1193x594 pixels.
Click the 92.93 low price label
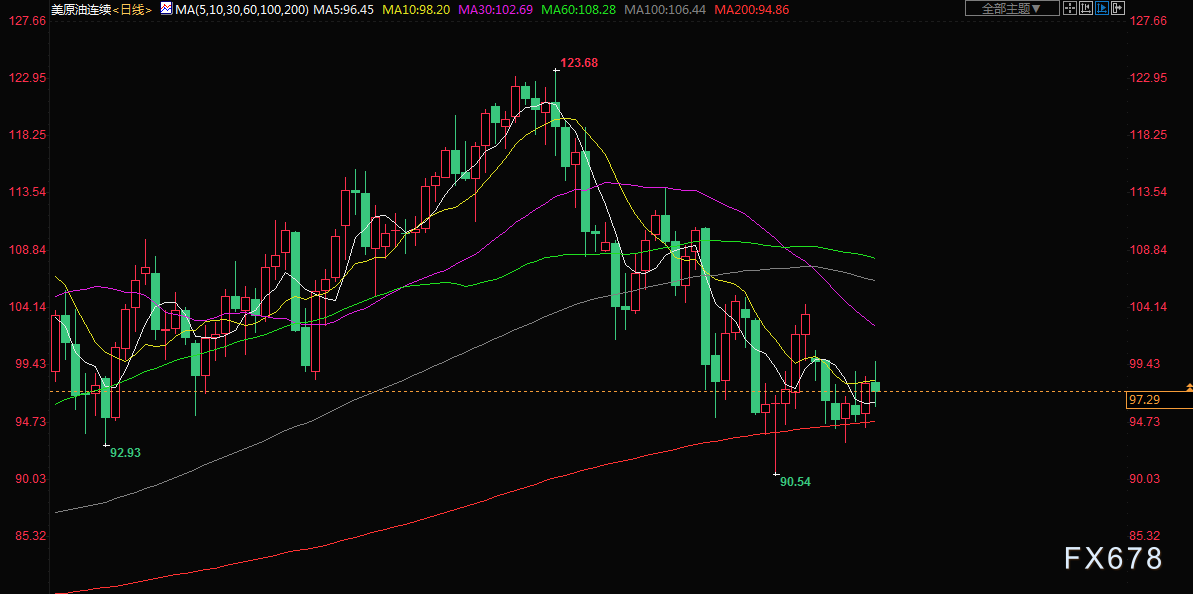pos(126,452)
